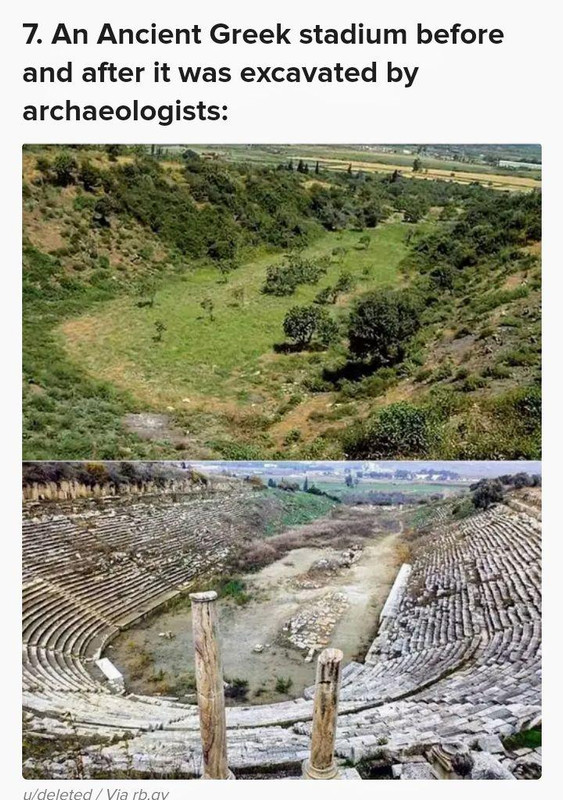Tap the word 'excavated' in the heading
This screenshot has width=563, height=800.
[x=308, y=73]
